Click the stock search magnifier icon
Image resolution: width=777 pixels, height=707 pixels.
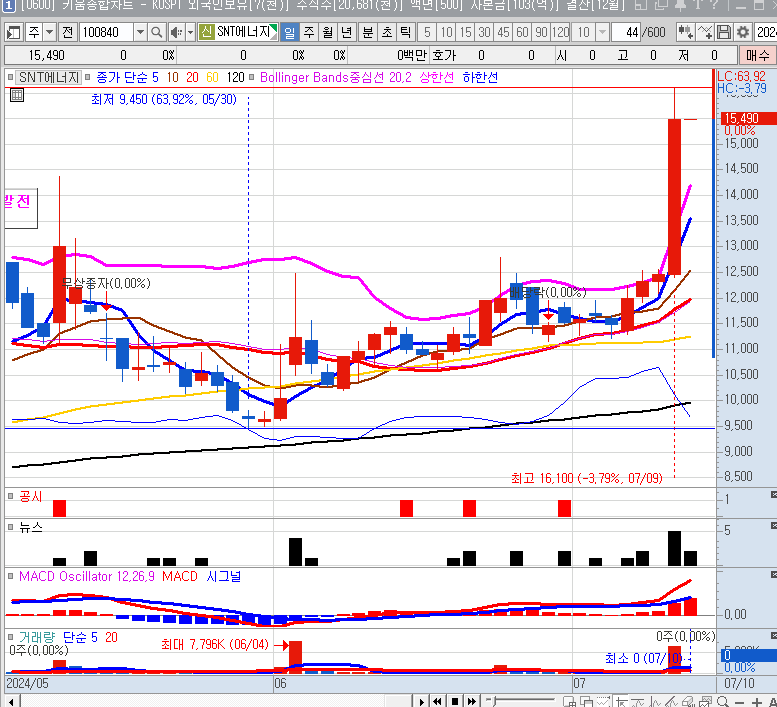click(x=157, y=32)
